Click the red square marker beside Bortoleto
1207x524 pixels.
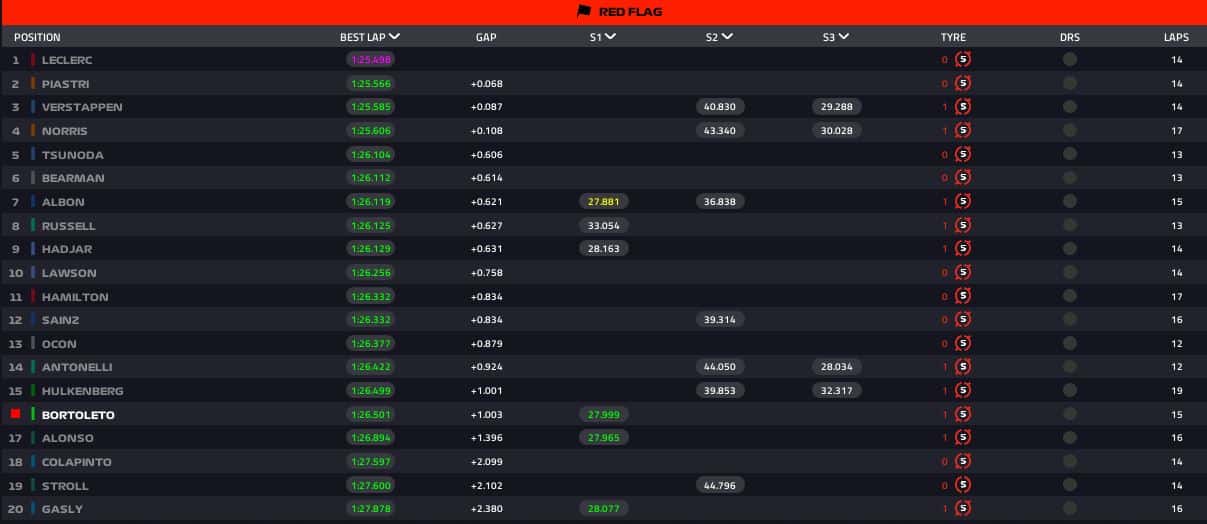coord(15,414)
